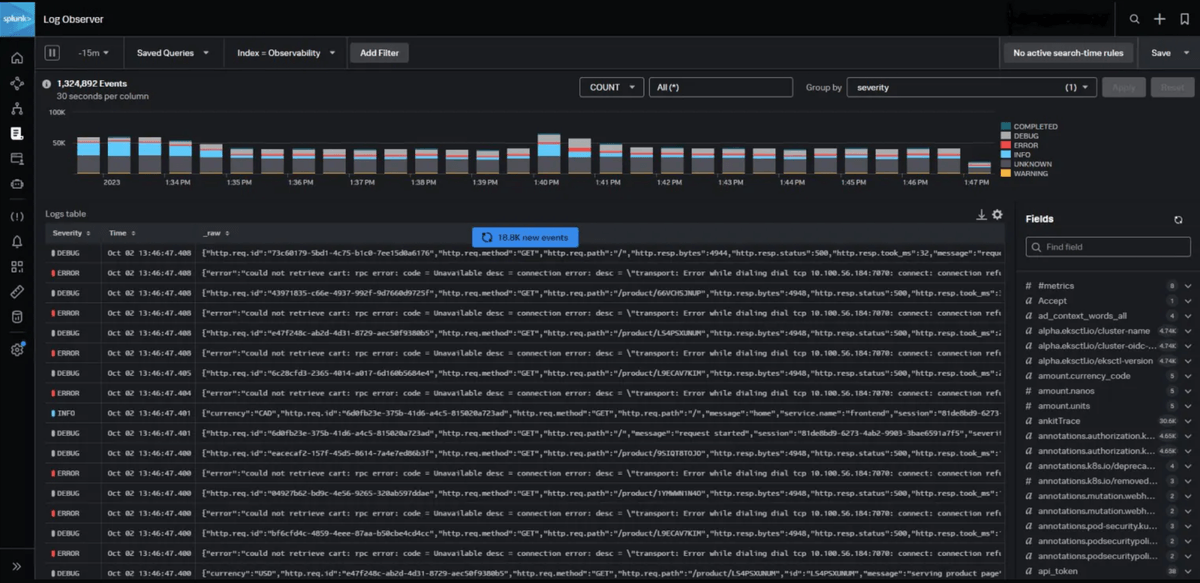
Task: Click the Reset button
Action: 1172,87
